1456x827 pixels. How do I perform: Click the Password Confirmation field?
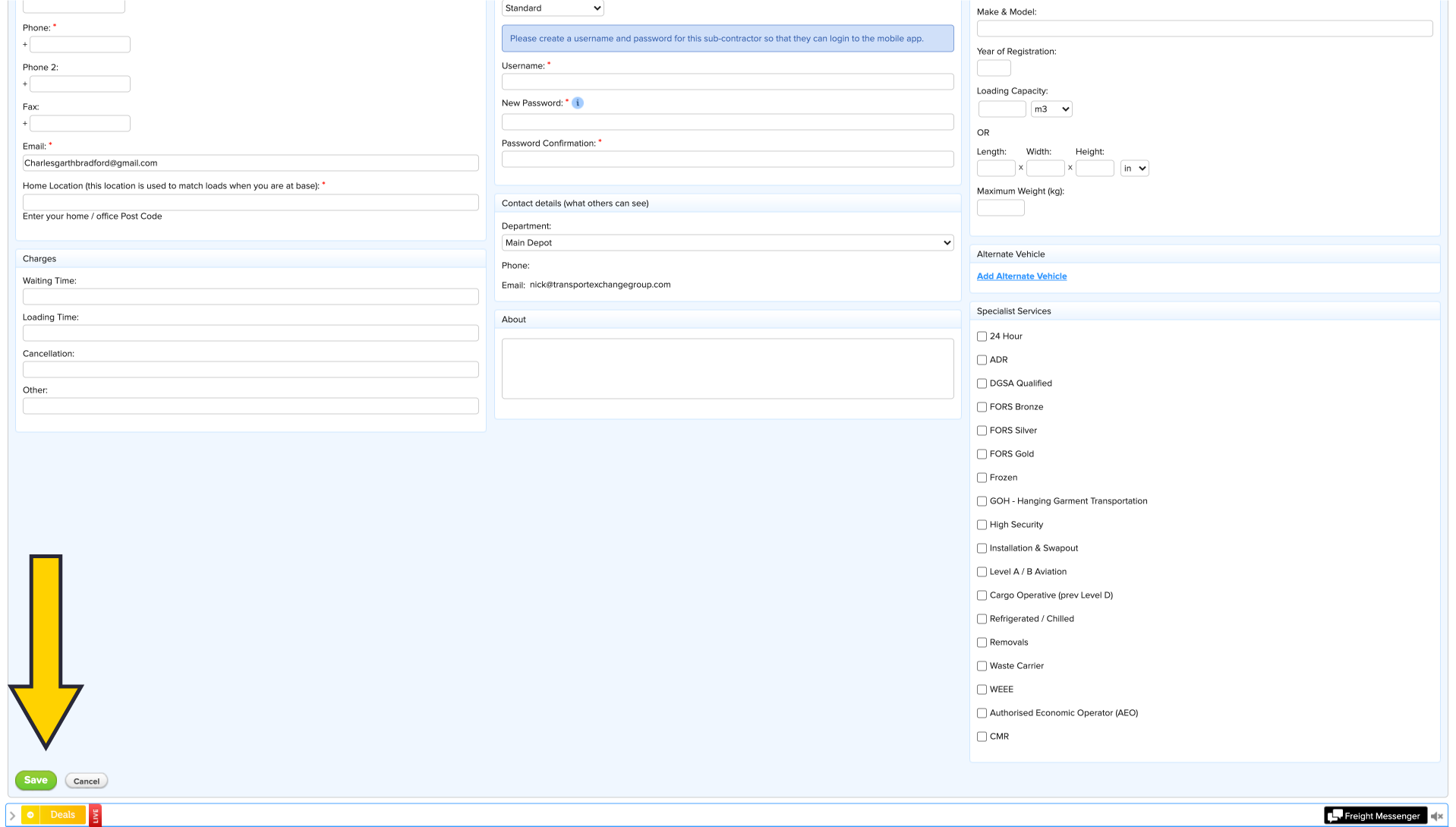click(727, 159)
